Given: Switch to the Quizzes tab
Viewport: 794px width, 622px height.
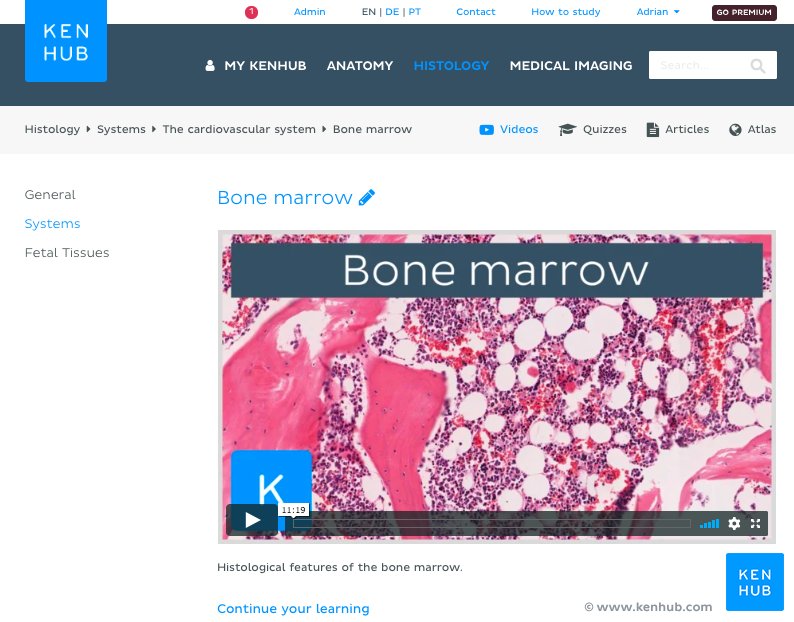Looking at the screenshot, I should pyautogui.click(x=605, y=129).
